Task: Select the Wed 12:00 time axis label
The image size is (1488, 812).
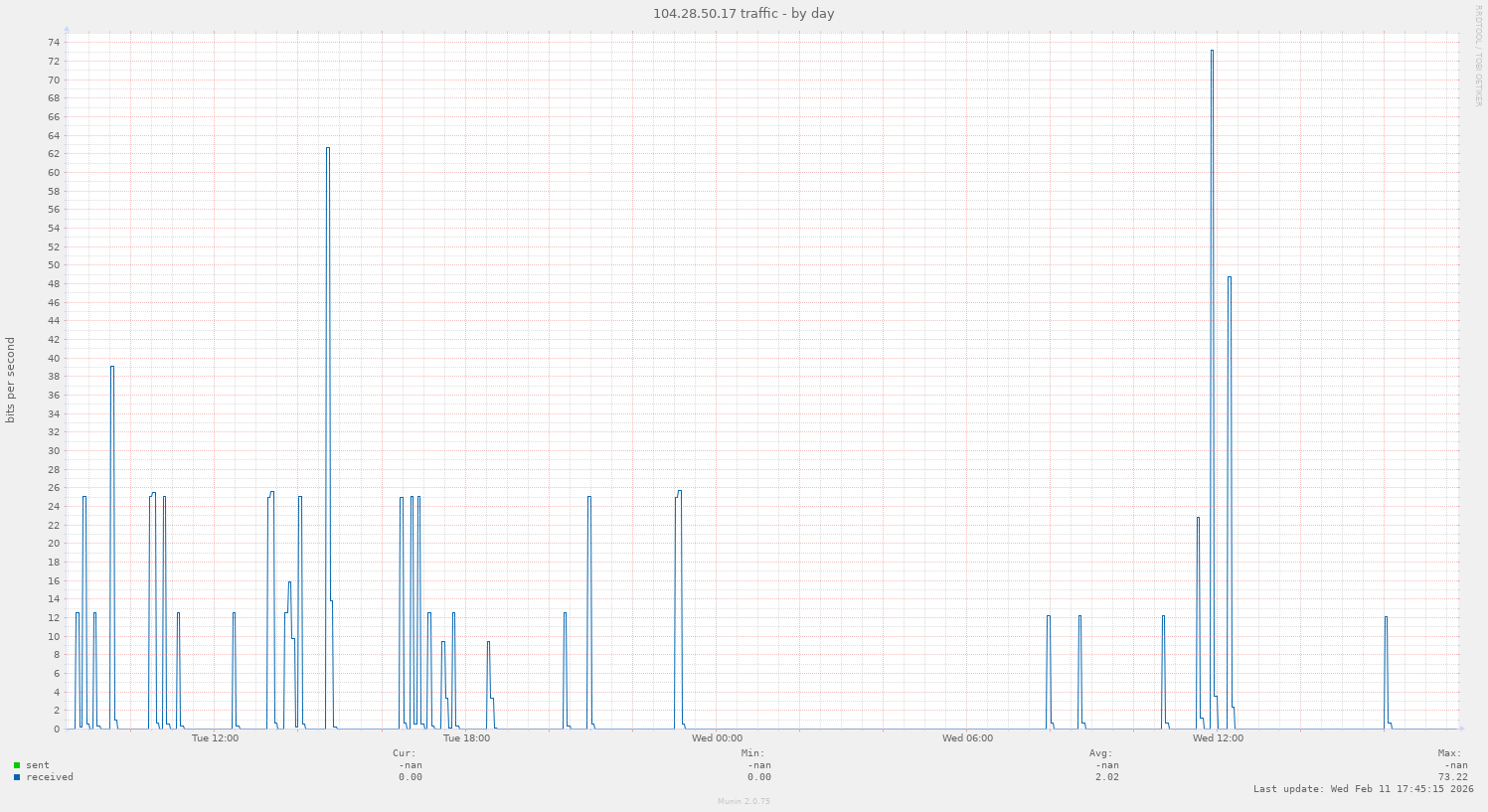Action: click(1218, 738)
